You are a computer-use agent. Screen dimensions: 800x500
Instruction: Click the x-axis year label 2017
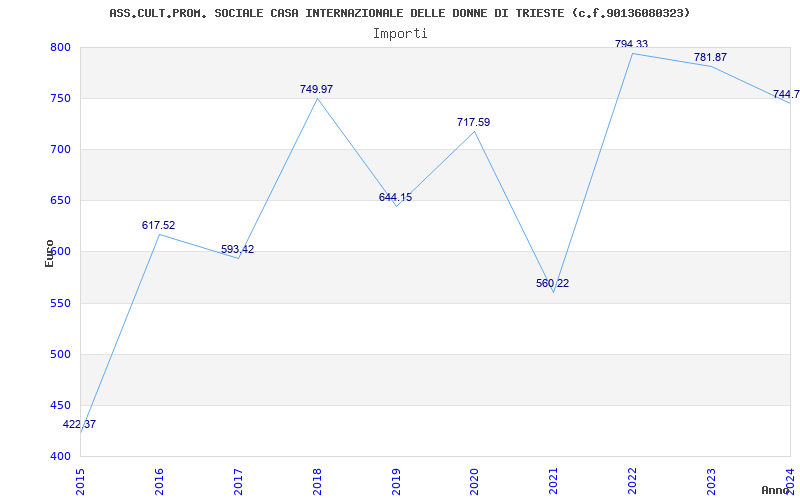[x=238, y=481]
